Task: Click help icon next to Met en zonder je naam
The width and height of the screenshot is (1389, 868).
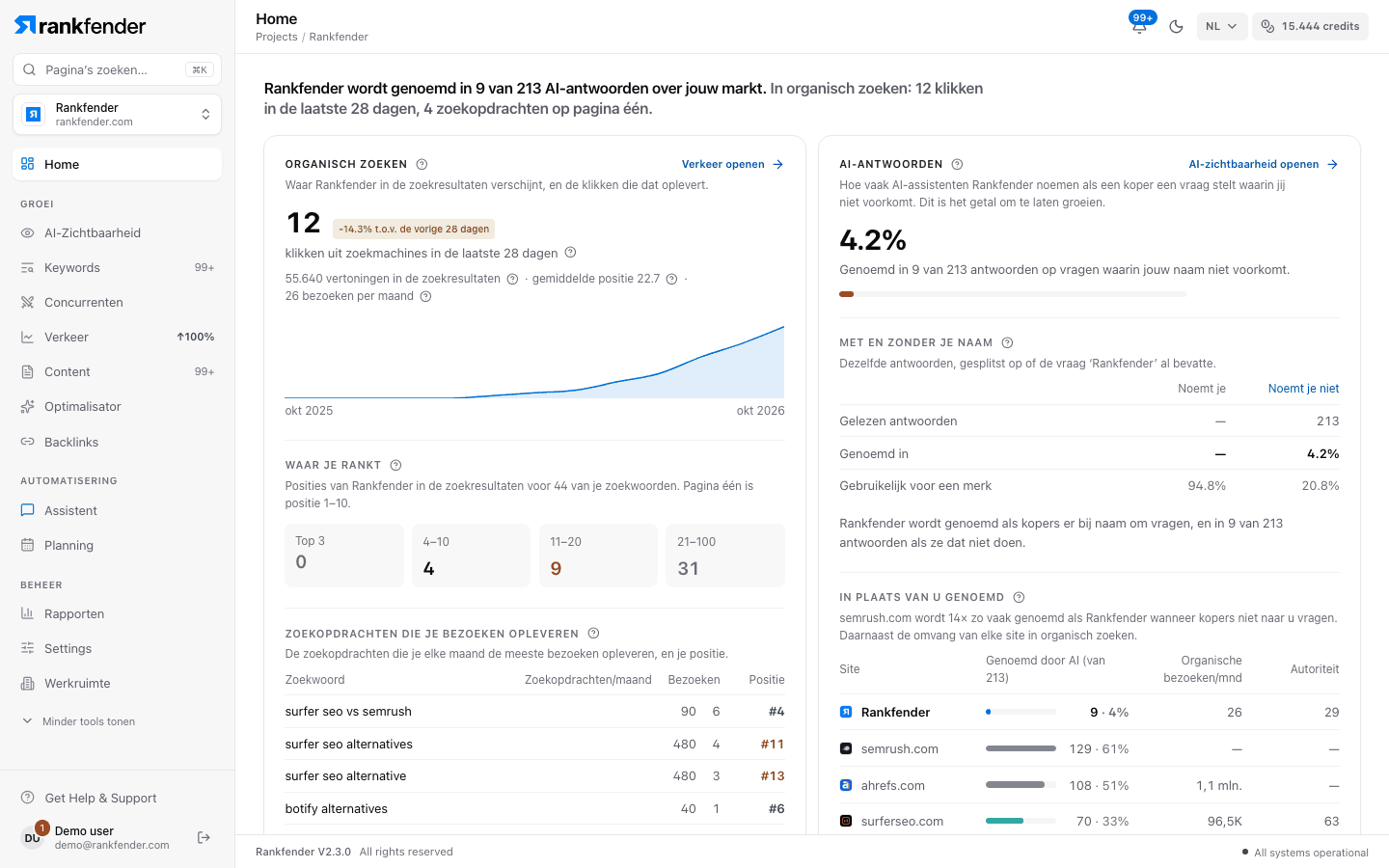Action: pyautogui.click(x=1007, y=342)
